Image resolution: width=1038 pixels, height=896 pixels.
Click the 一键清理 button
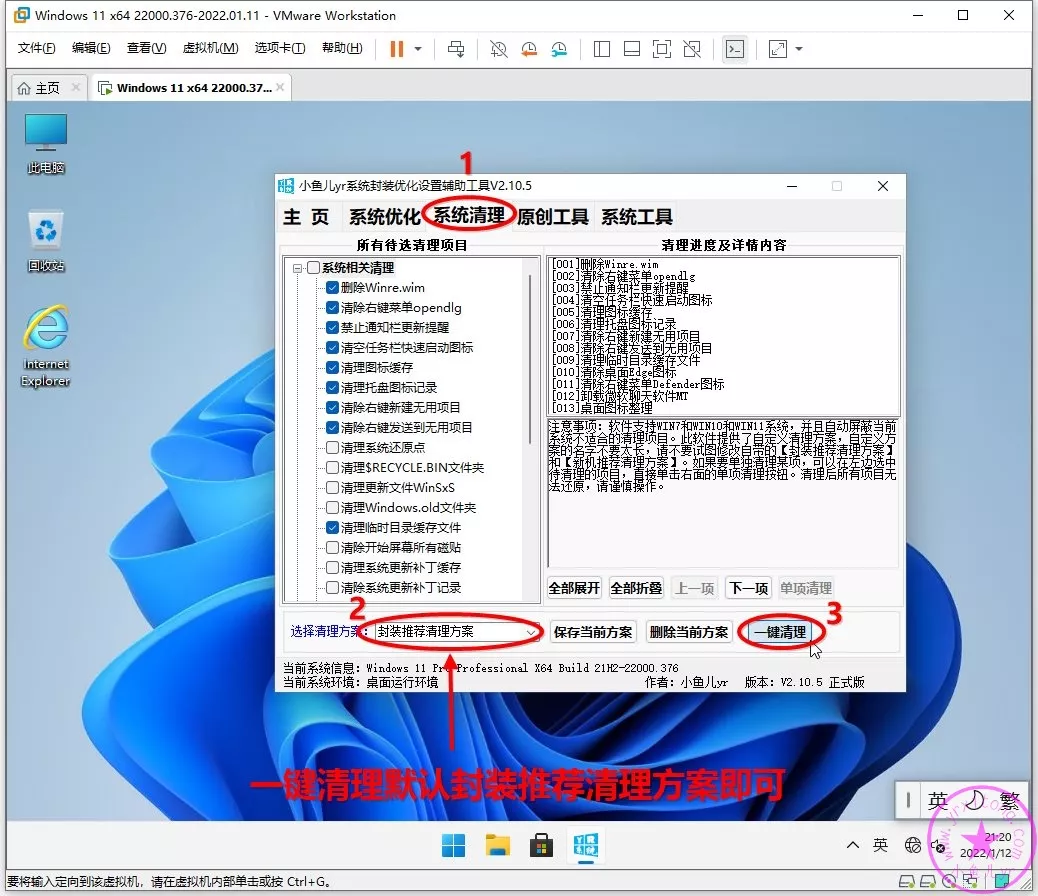coord(779,632)
